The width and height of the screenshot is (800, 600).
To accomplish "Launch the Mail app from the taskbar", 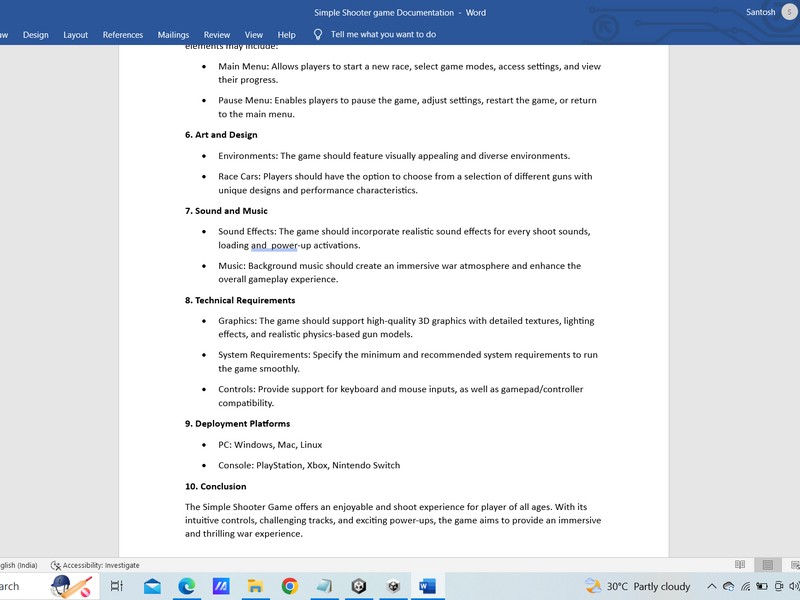I will point(152,586).
